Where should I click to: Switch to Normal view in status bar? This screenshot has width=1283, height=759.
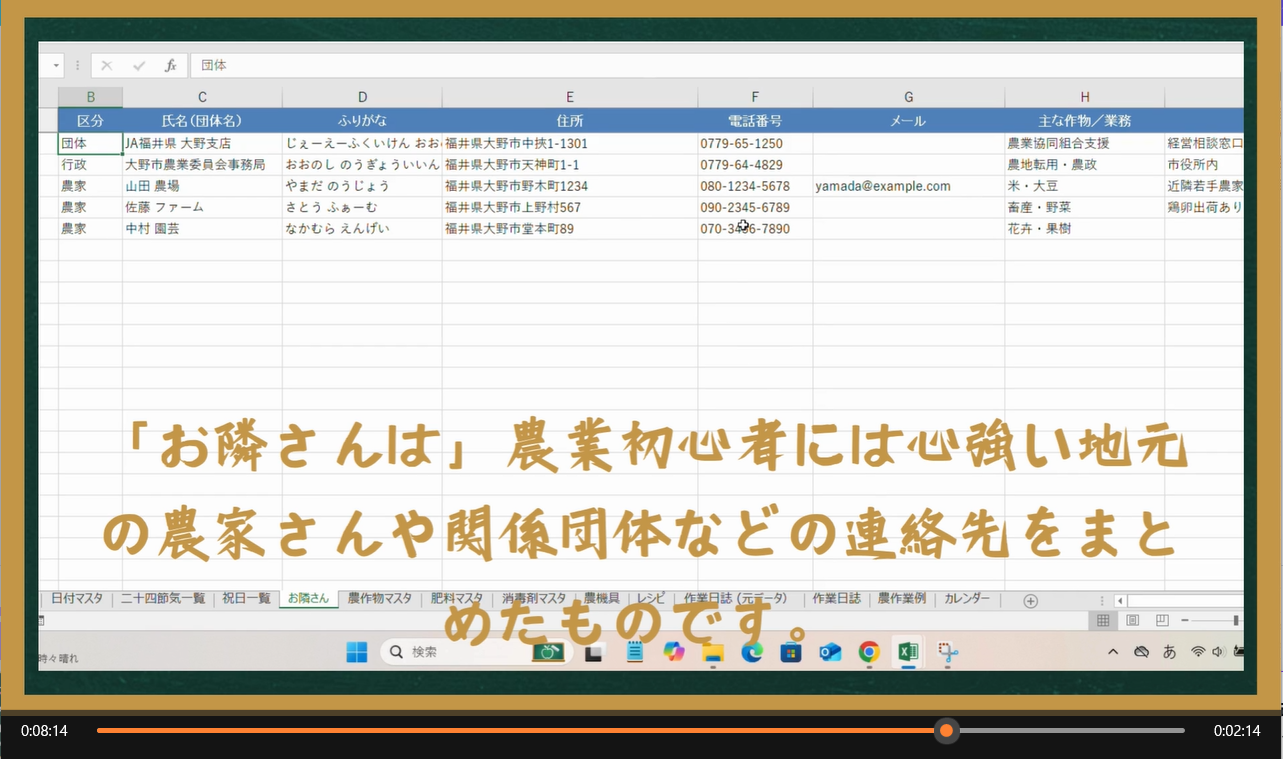tap(1103, 621)
